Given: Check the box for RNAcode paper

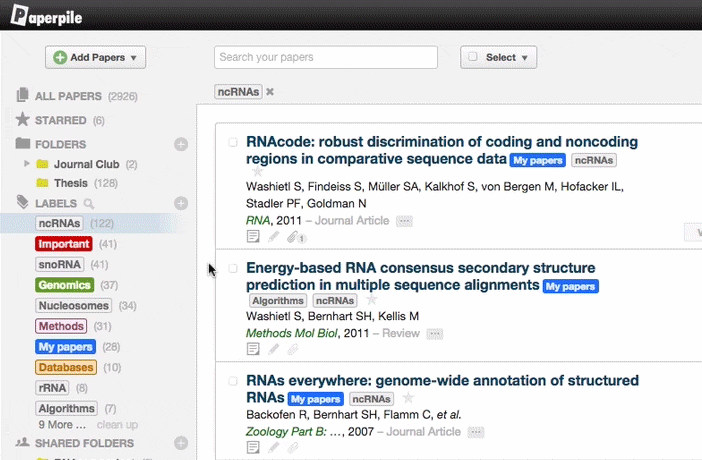Looking at the screenshot, I should pos(233,143).
